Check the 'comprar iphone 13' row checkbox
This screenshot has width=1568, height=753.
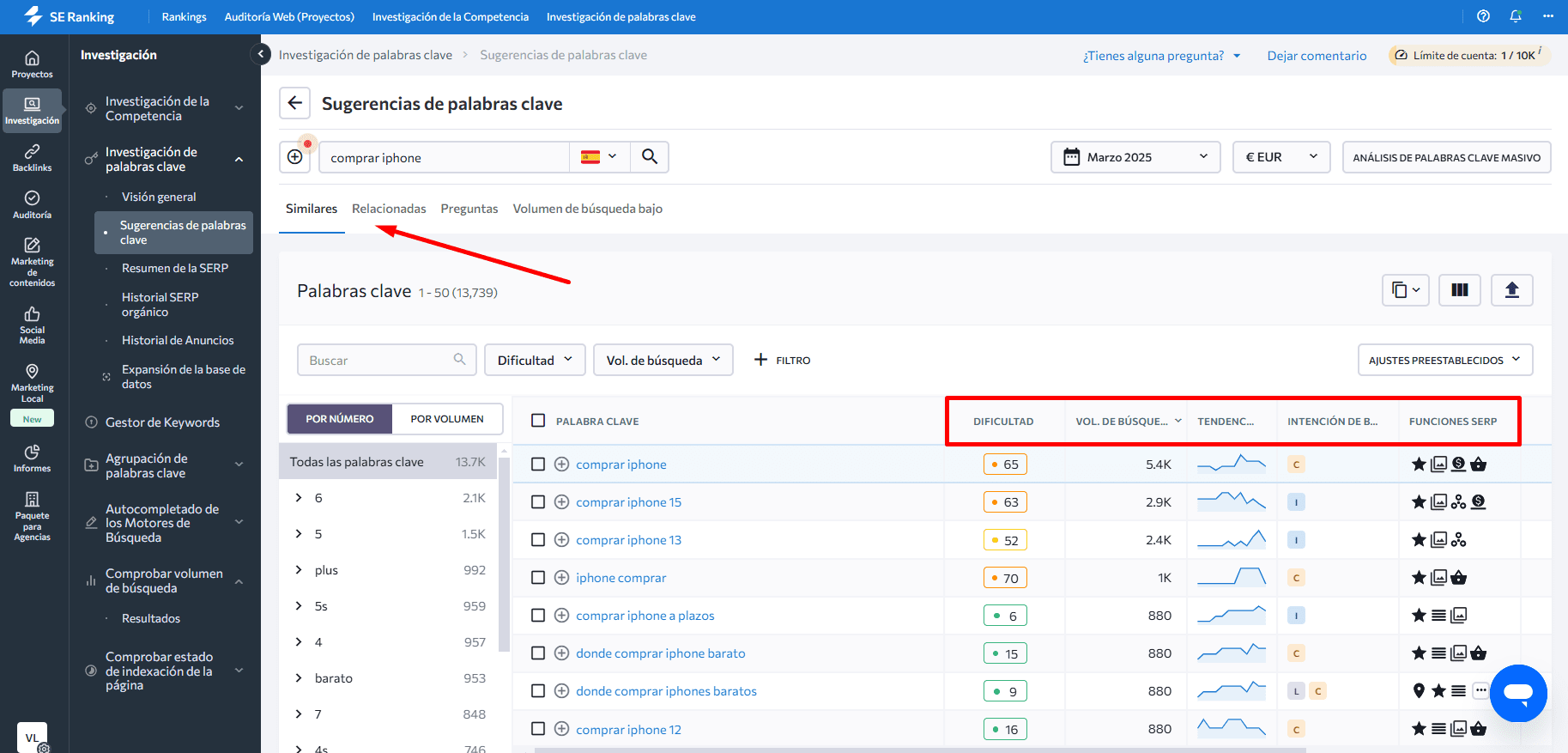tap(538, 540)
